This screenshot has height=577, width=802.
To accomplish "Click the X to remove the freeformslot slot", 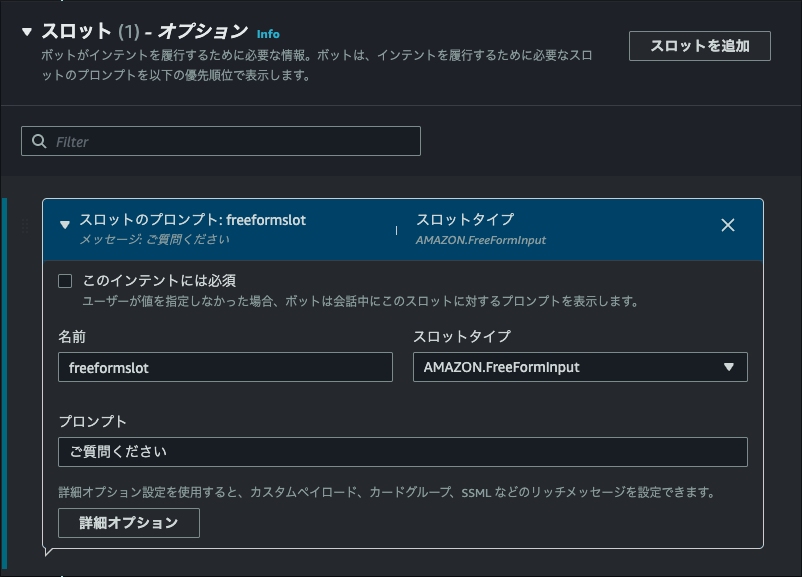I will 728,225.
